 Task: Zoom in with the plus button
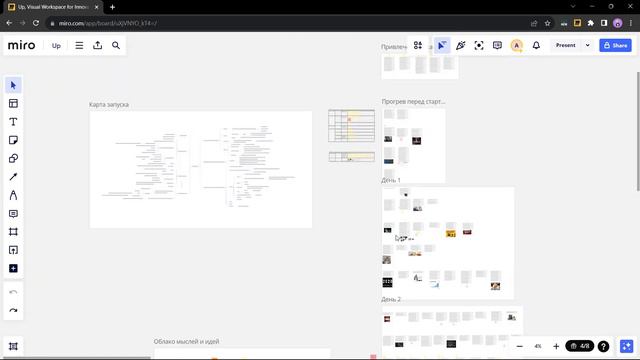click(556, 346)
